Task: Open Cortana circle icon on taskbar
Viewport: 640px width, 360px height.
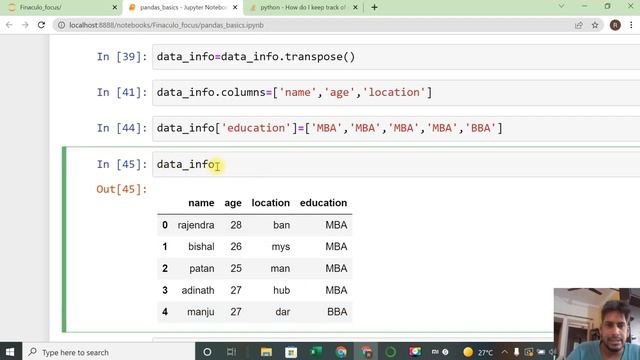Action: [x=207, y=352]
